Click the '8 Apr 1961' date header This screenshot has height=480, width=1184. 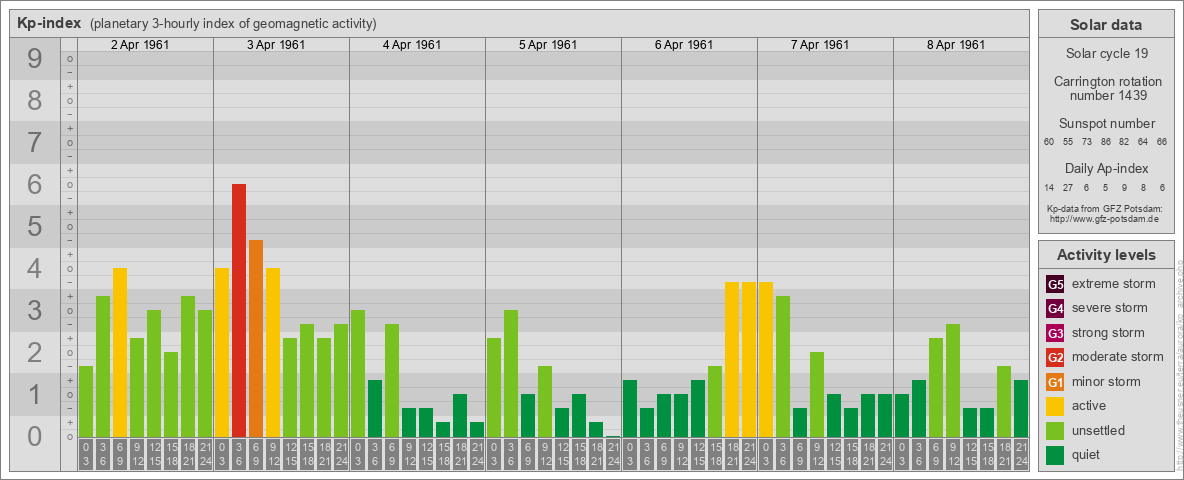point(955,45)
